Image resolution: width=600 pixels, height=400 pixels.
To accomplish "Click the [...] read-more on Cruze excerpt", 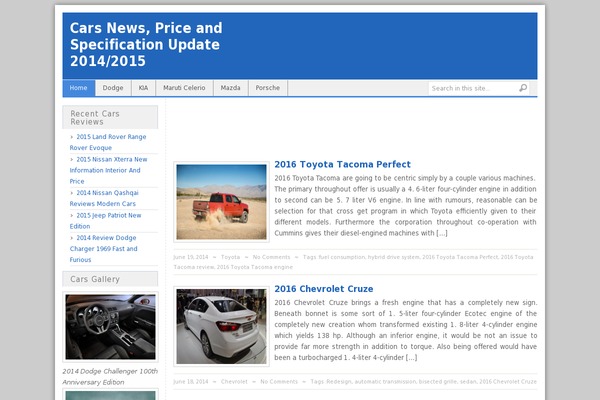I will point(411,358).
